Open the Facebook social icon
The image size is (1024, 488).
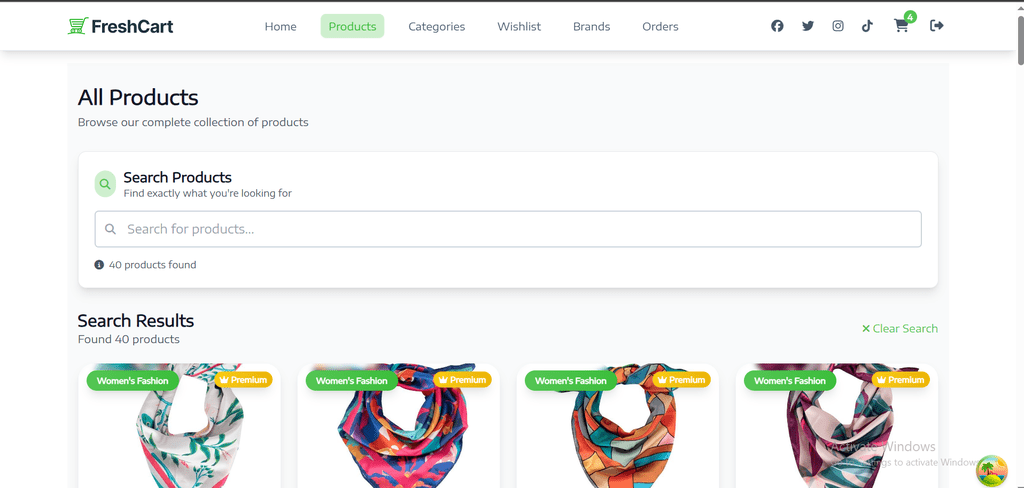click(776, 26)
